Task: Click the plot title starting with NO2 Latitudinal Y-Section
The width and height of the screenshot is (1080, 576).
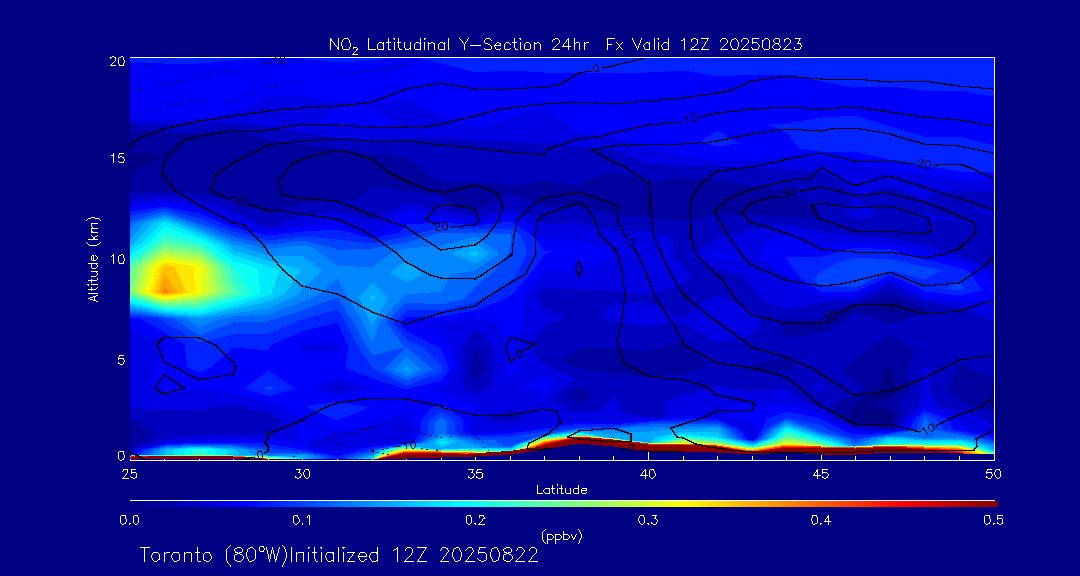Action: pyautogui.click(x=565, y=44)
